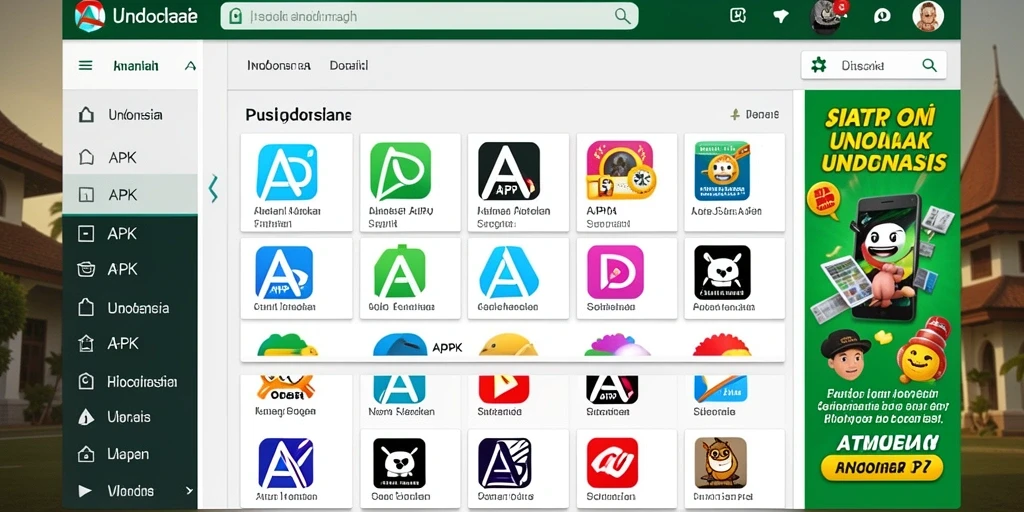Click yellow emoji with red hat in ad

click(x=923, y=350)
